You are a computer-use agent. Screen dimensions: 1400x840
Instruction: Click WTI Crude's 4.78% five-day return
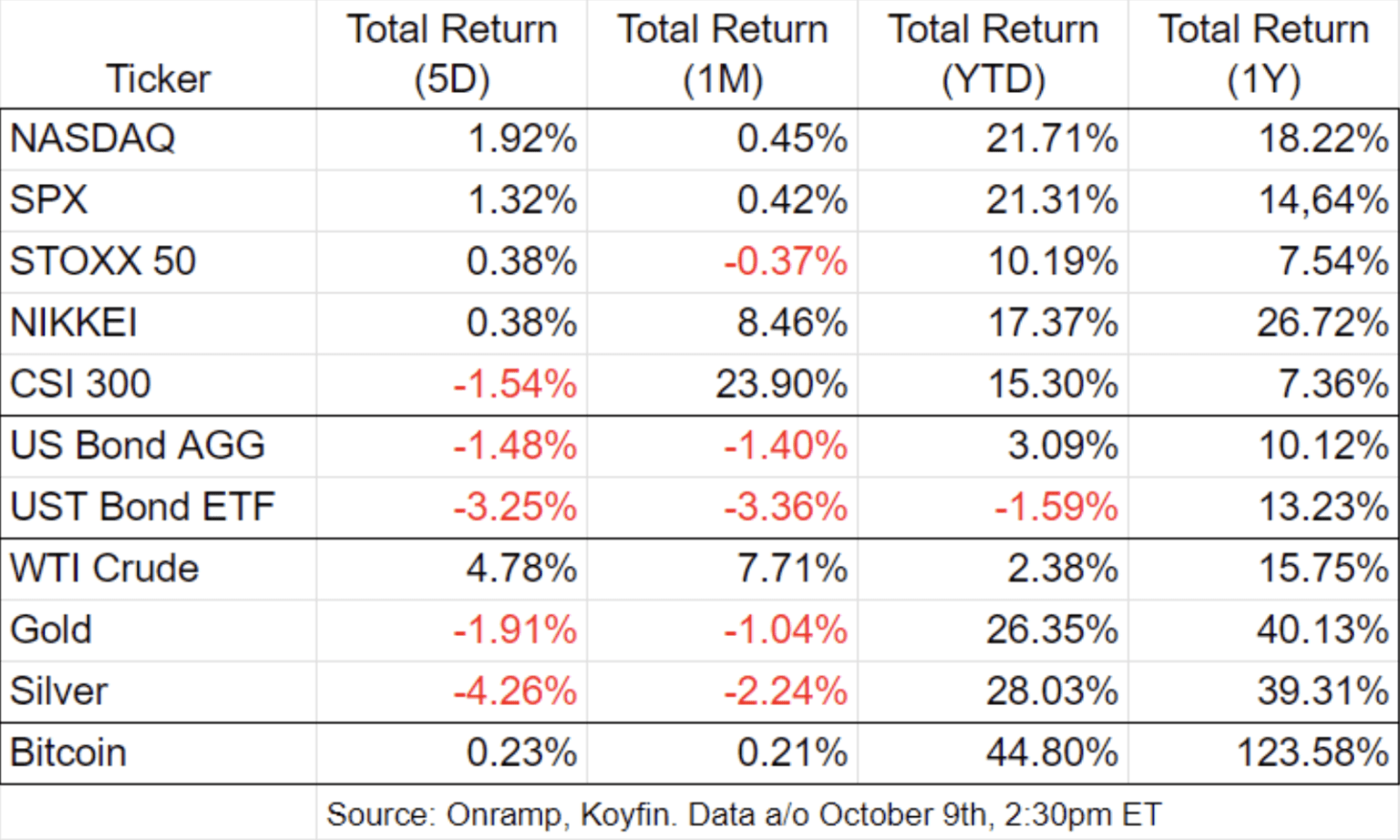click(521, 569)
